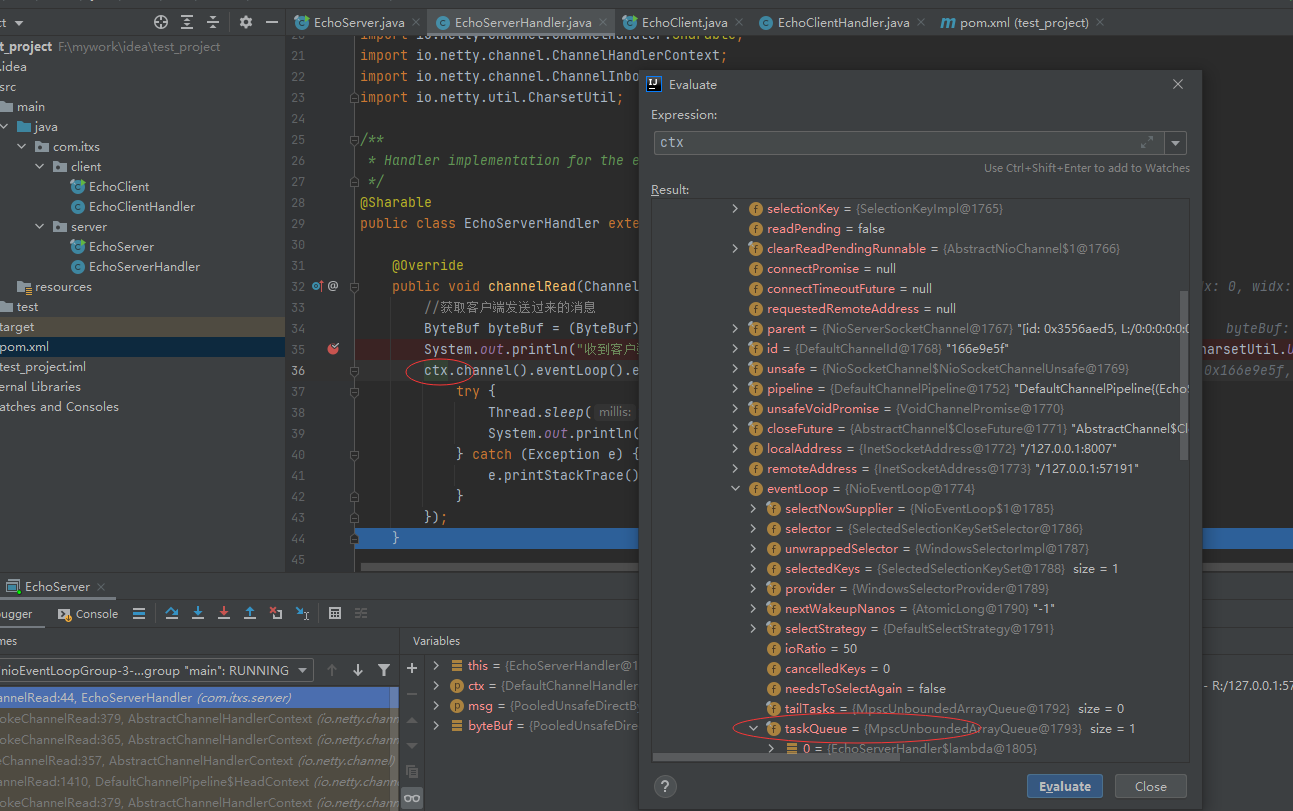The width and height of the screenshot is (1293, 811).
Task: Switch to EchoClient.java tab
Action: tap(684, 22)
